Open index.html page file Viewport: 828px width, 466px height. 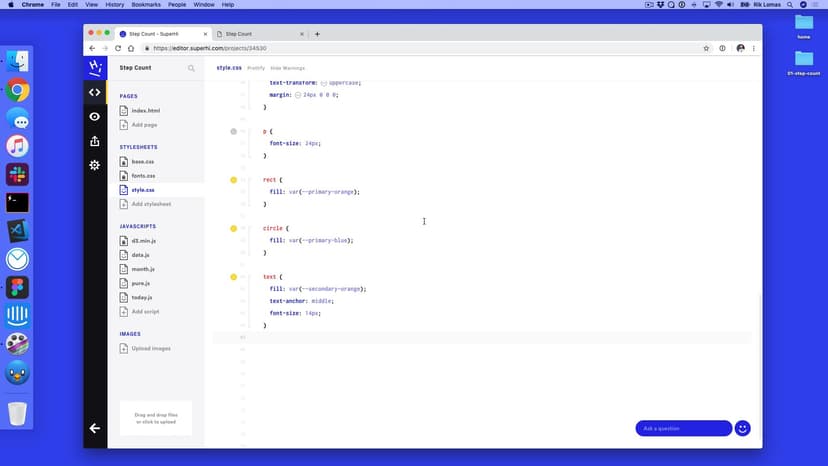146,111
